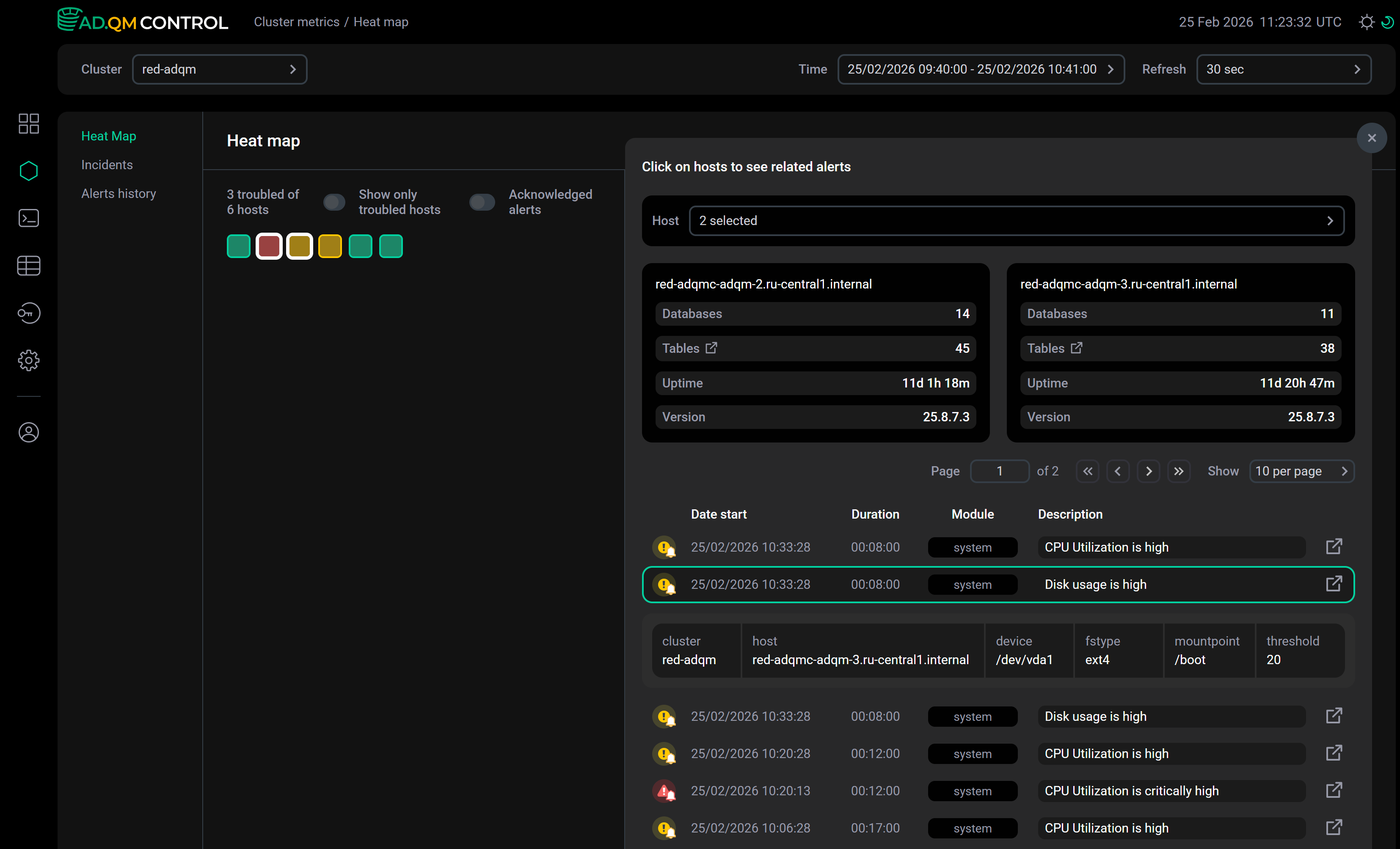1400x849 pixels.
Task: Click system module tag on 10:20:13 row
Action: pyautogui.click(x=972, y=791)
